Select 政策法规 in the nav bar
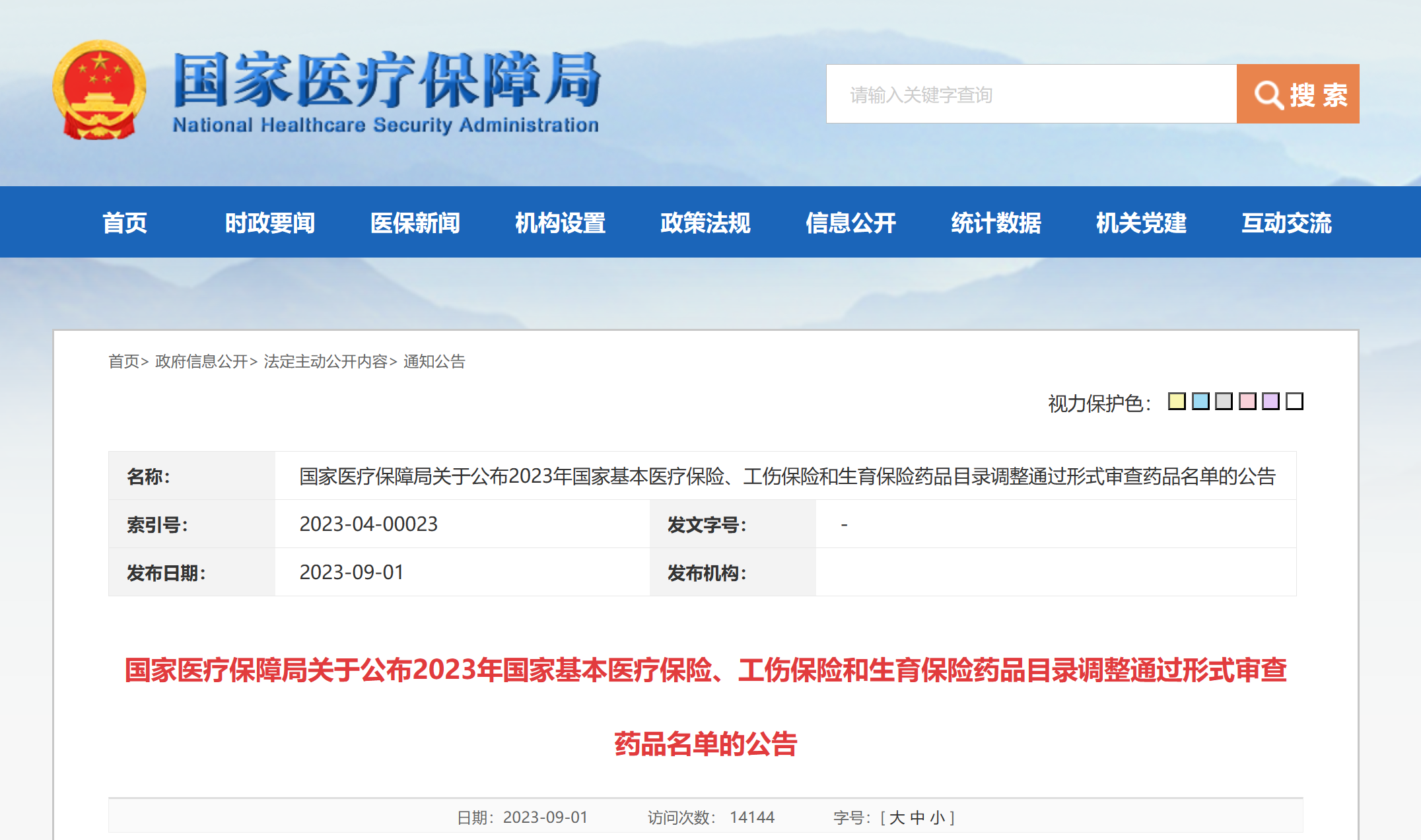 (706, 223)
